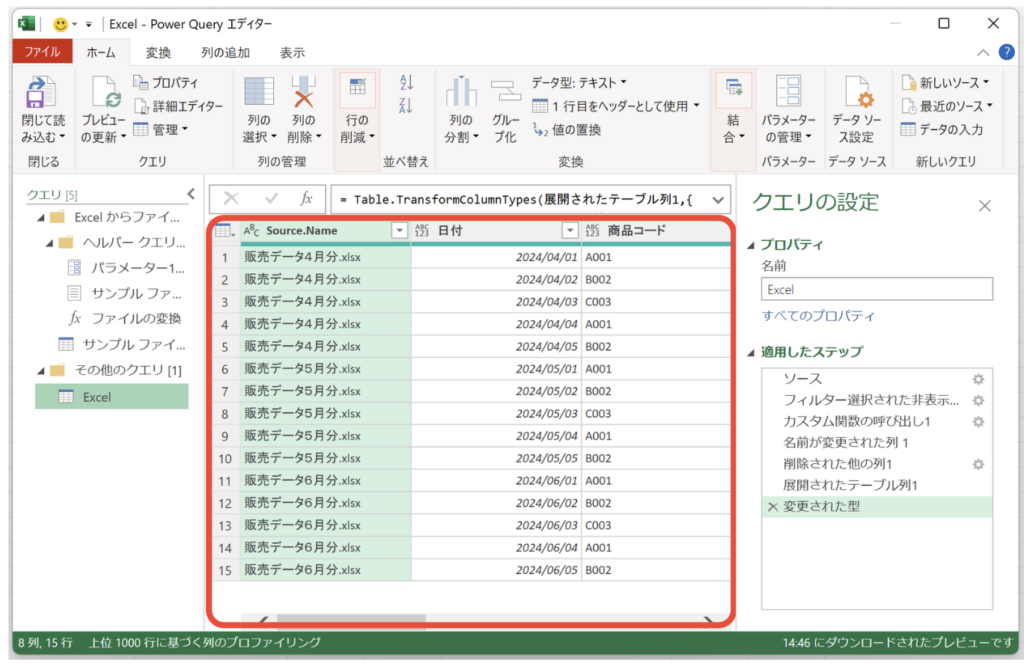
Task: Collapse the クエリ pane with the arrow
Action: pos(191,194)
